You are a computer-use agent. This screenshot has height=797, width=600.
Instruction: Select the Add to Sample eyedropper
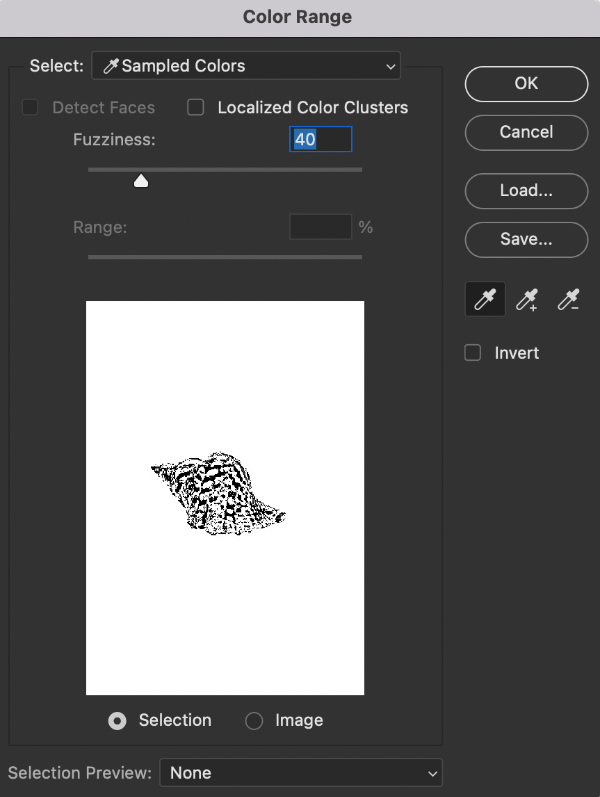[526, 299]
